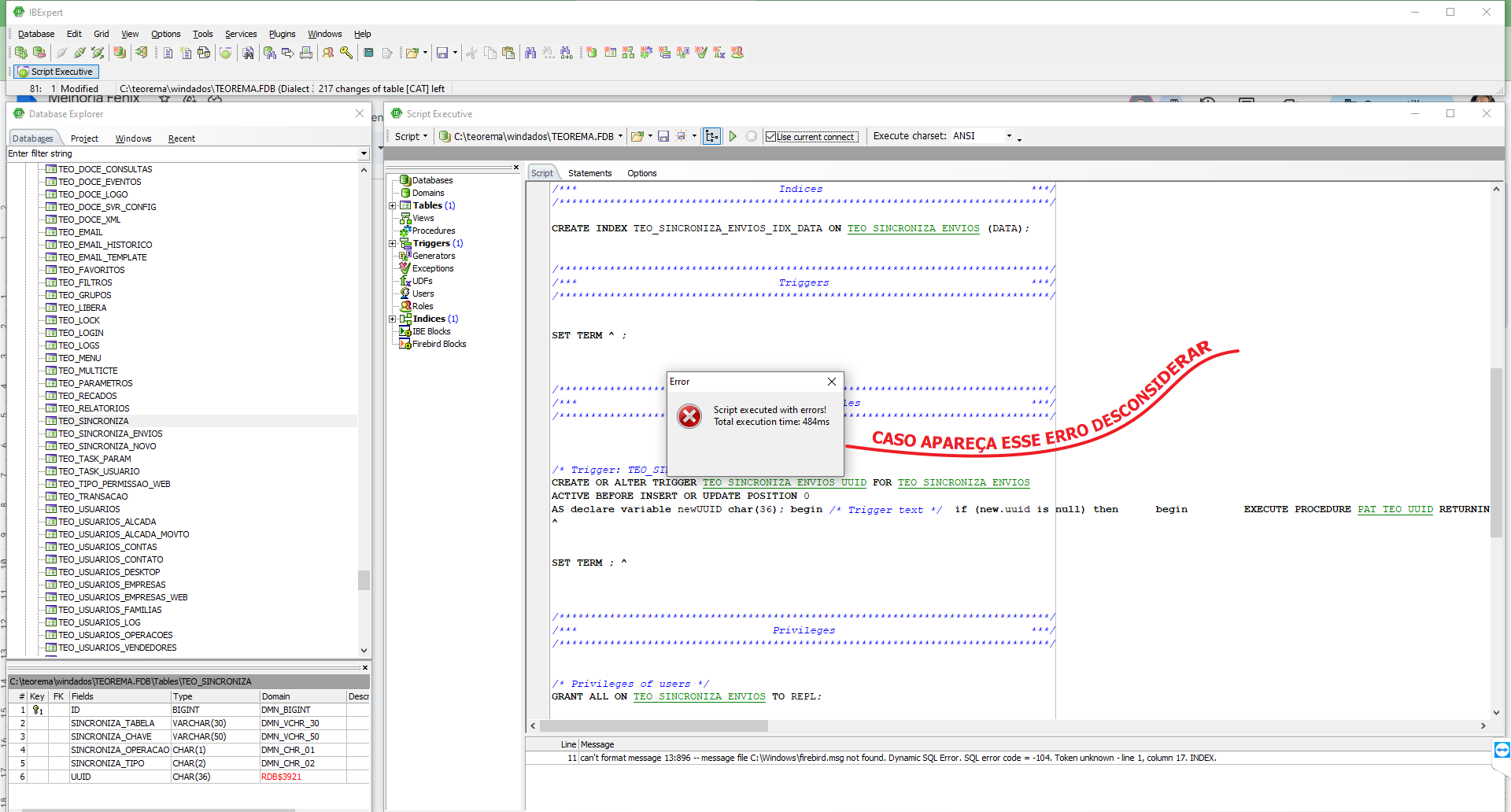
Task: Click the TEO_SINCRONIZA_ENVIOS_UUID trigger link
Action: tap(784, 482)
